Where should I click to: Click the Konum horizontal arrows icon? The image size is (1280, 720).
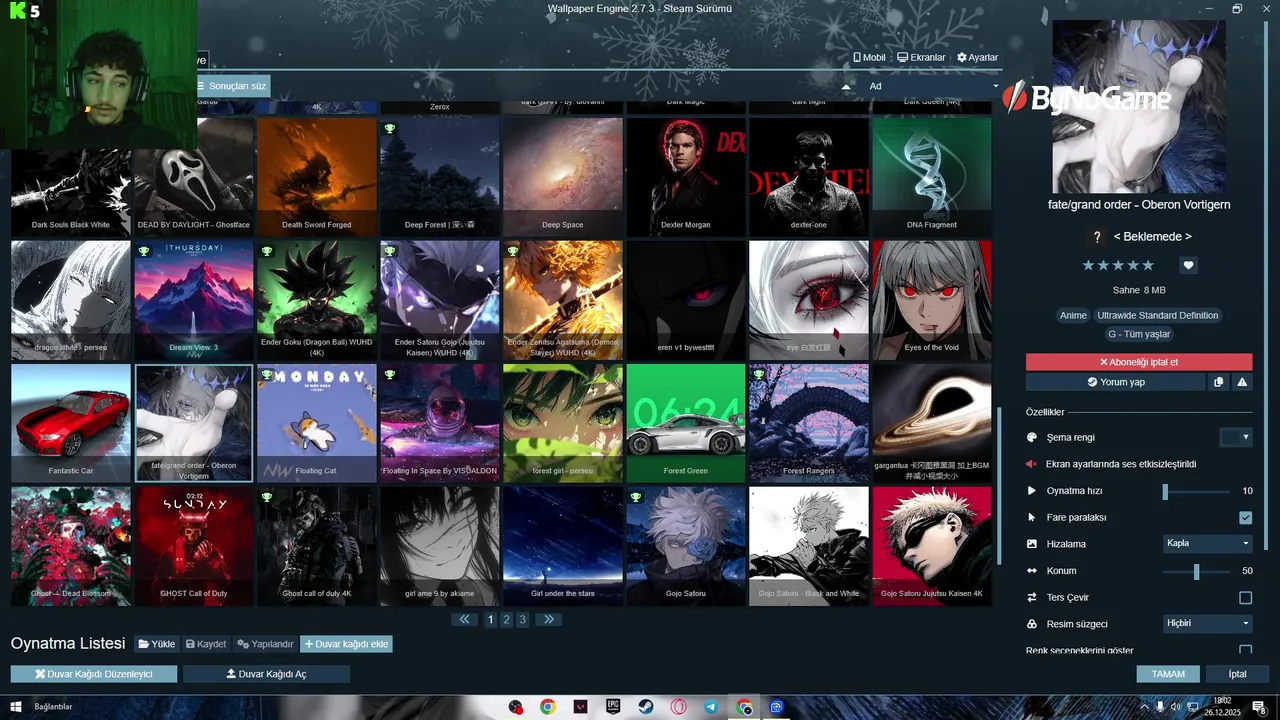1032,571
